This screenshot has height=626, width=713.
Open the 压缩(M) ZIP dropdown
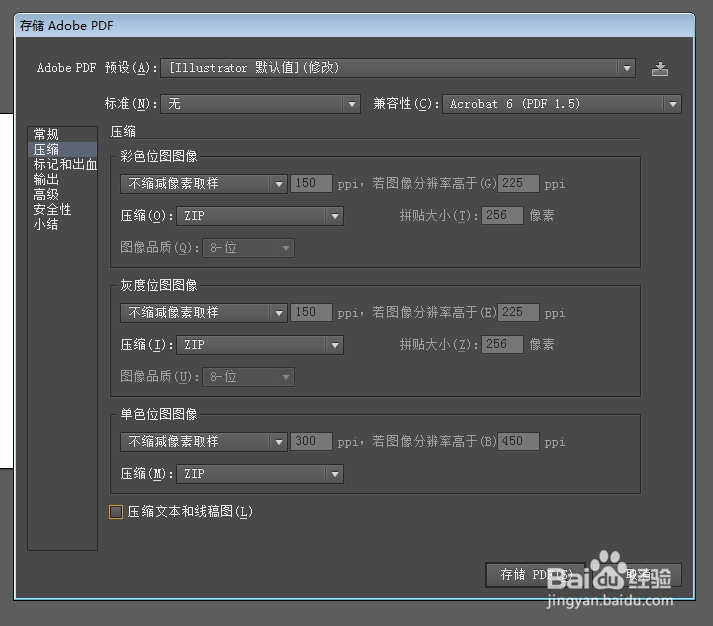pos(260,474)
